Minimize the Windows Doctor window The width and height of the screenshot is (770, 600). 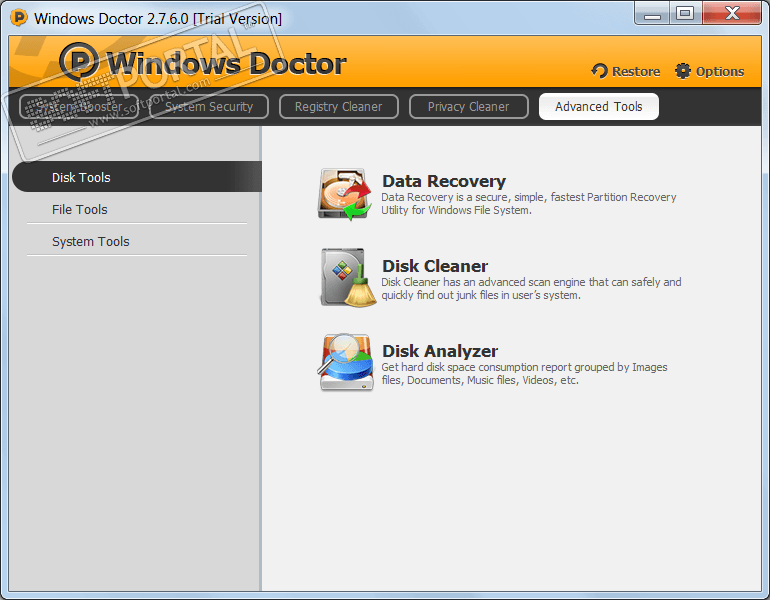652,14
